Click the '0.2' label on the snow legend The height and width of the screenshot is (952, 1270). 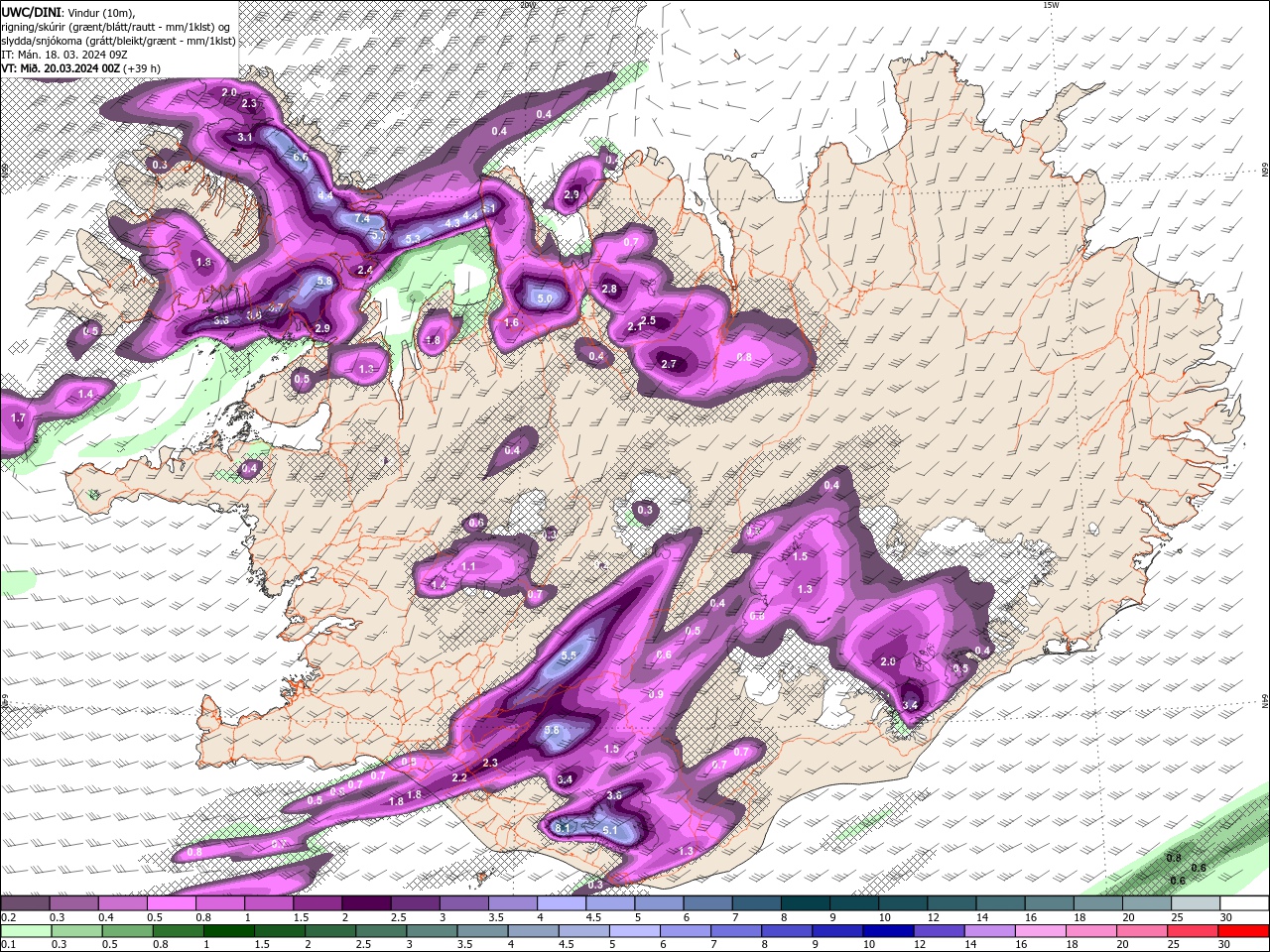pos(8,917)
